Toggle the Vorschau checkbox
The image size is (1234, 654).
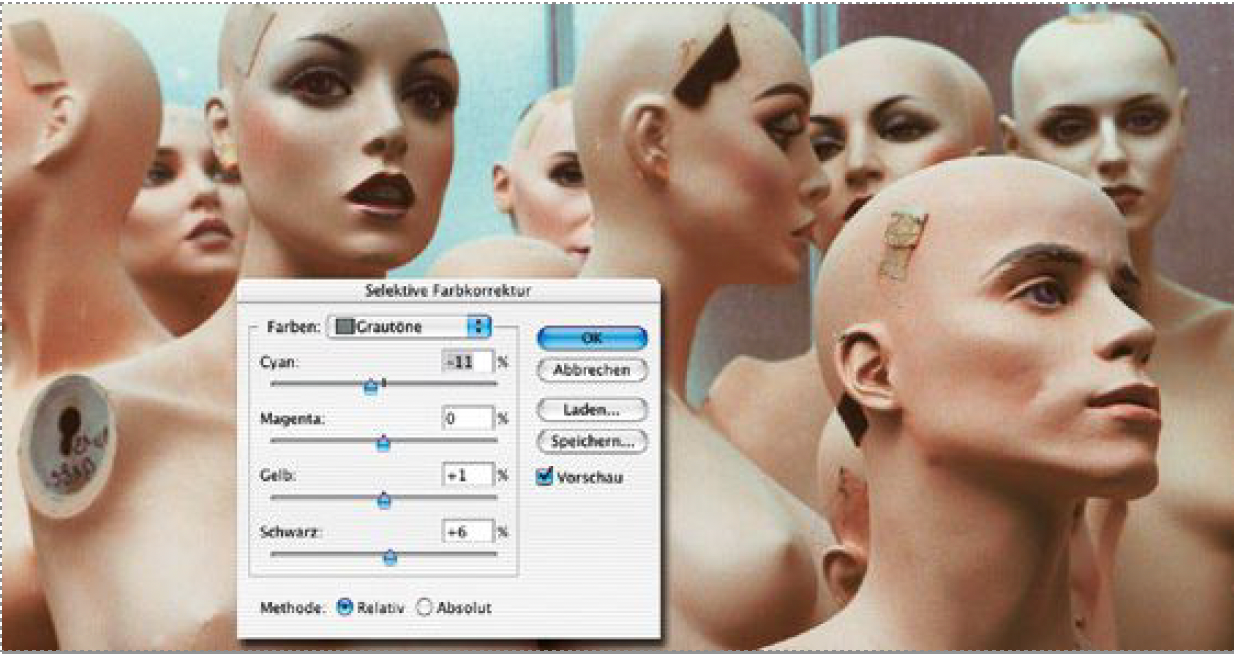[545, 476]
